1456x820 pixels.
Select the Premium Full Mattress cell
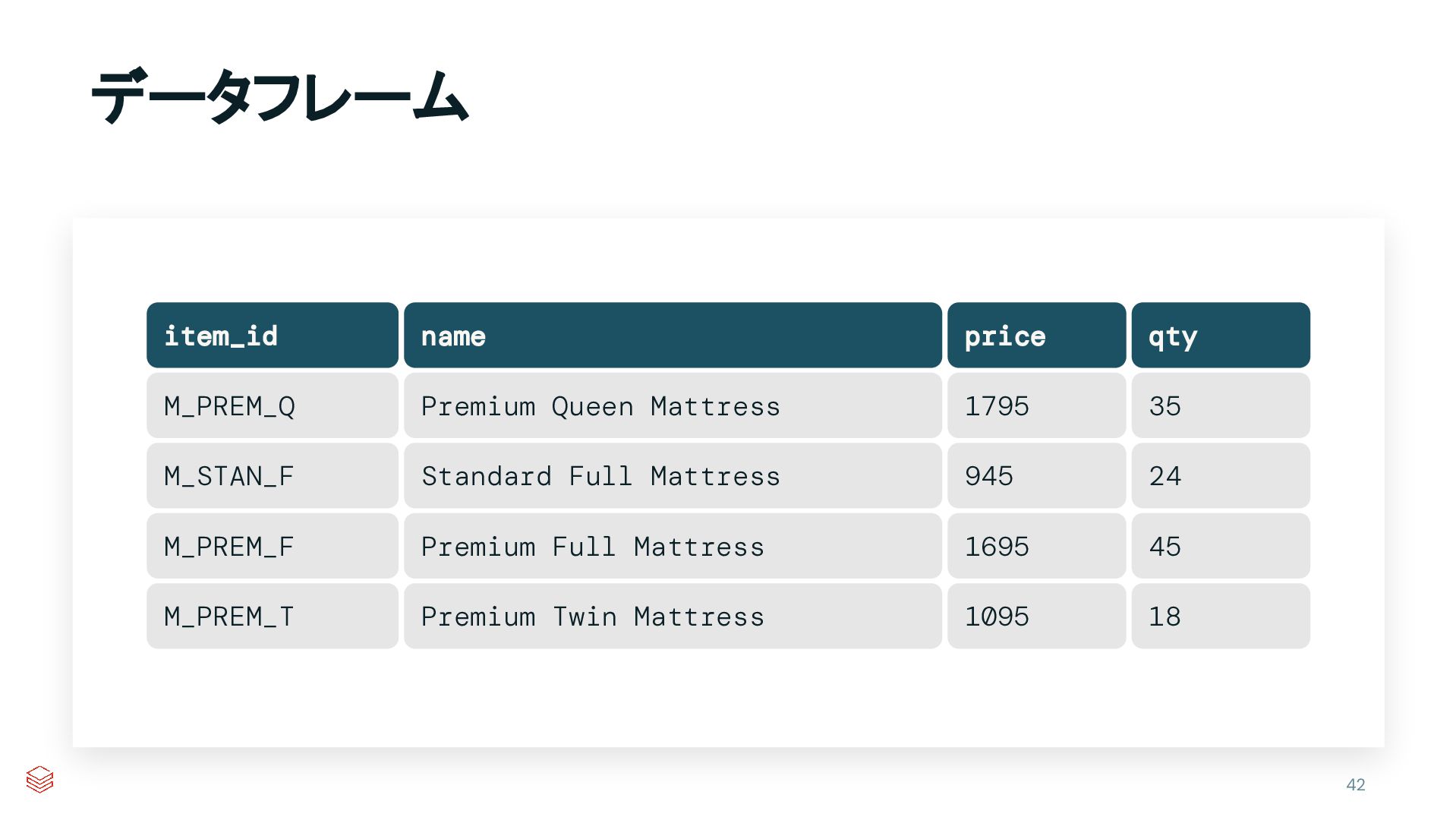(672, 547)
